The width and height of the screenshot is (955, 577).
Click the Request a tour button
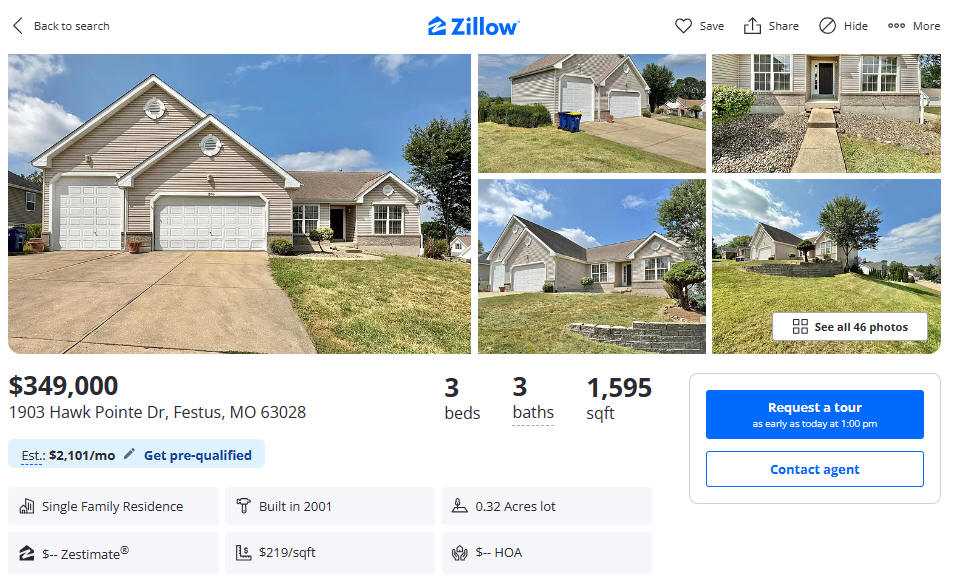(x=814, y=414)
